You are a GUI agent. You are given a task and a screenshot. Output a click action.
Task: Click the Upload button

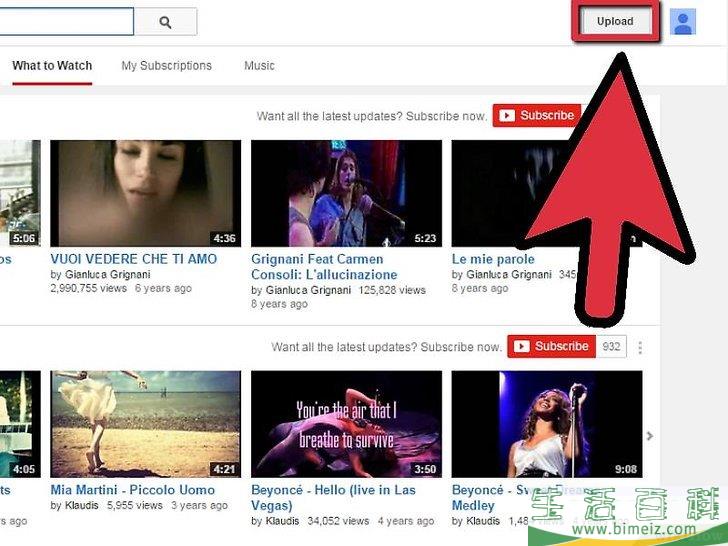615,21
